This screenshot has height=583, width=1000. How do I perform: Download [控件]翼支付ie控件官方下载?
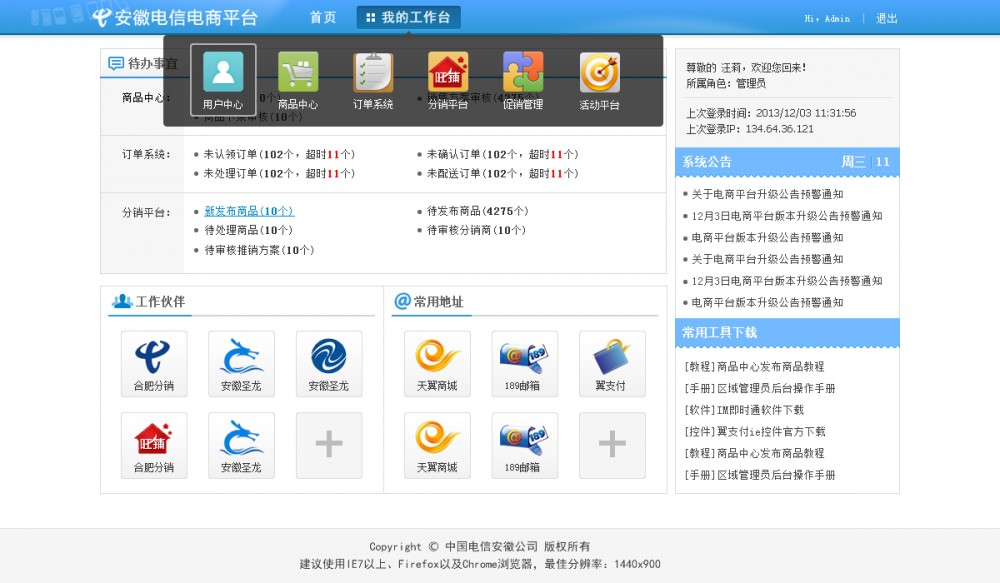(x=754, y=432)
